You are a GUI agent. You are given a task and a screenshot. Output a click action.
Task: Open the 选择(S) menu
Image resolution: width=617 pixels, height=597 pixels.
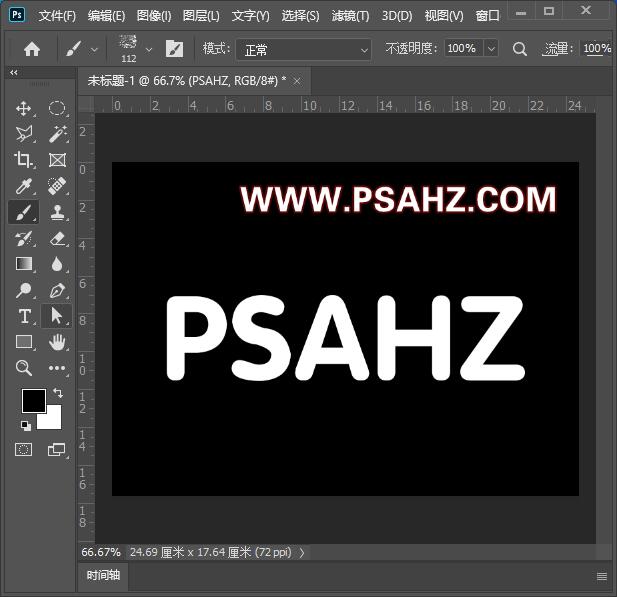coord(300,16)
